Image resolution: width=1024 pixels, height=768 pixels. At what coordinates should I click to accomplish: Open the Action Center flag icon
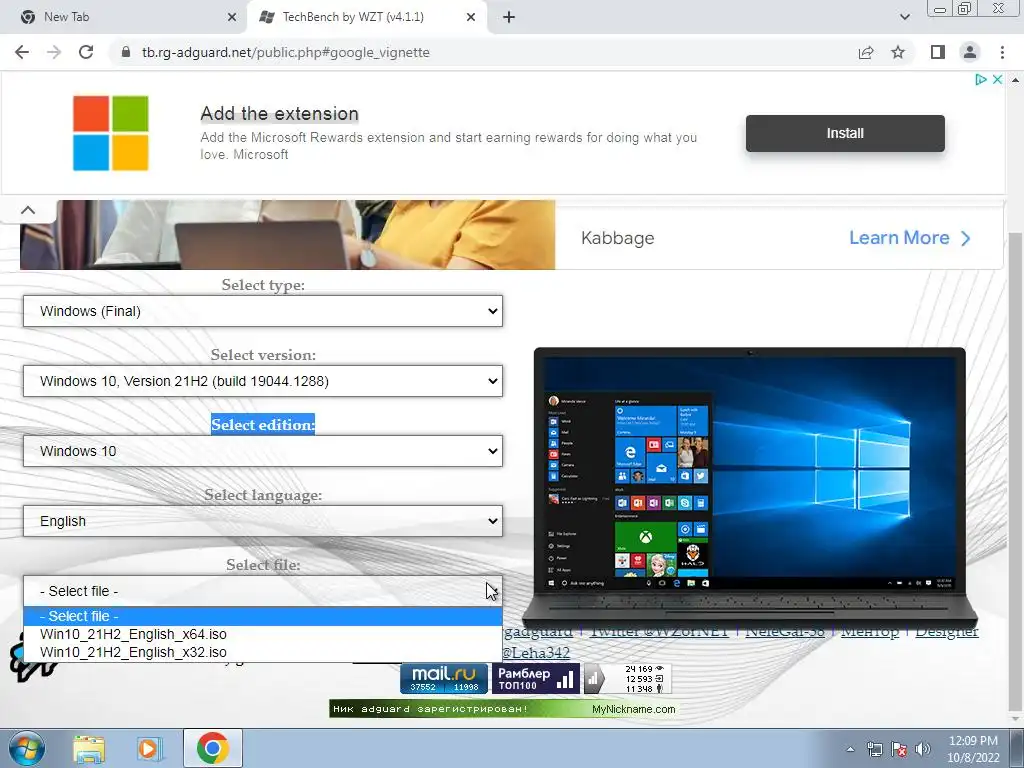[899, 749]
